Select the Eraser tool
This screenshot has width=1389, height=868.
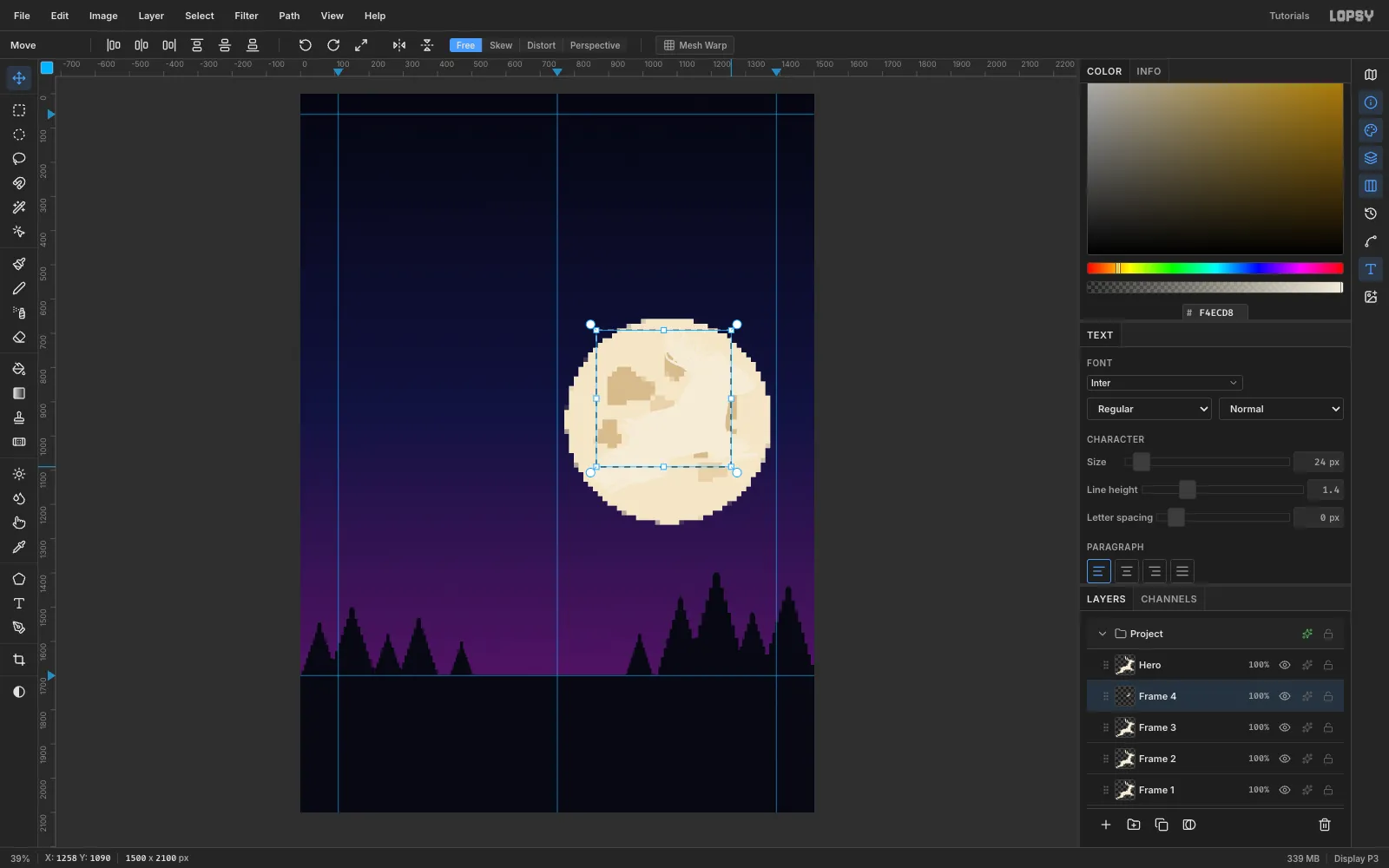(x=18, y=337)
